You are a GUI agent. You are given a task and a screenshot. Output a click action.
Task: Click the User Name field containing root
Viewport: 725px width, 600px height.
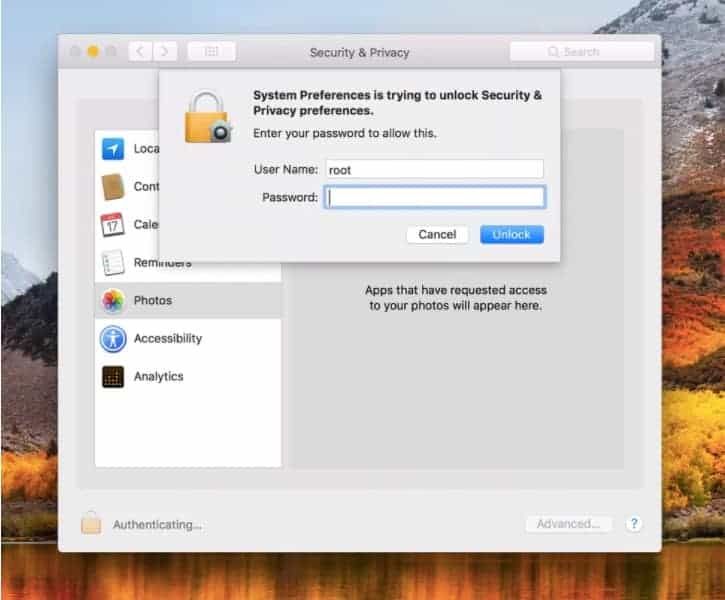point(433,170)
